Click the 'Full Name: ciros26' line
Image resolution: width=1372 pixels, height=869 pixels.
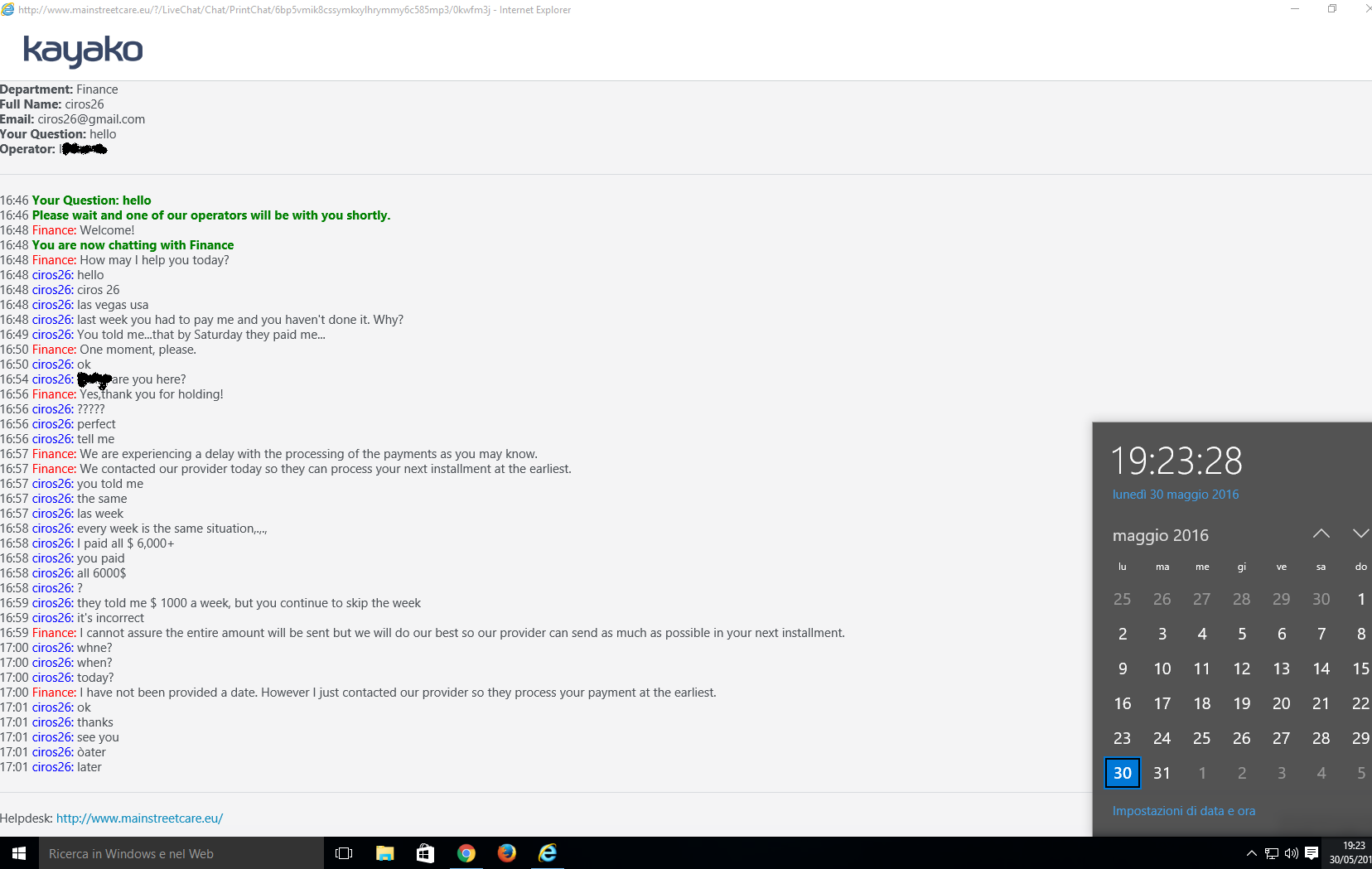tap(52, 104)
